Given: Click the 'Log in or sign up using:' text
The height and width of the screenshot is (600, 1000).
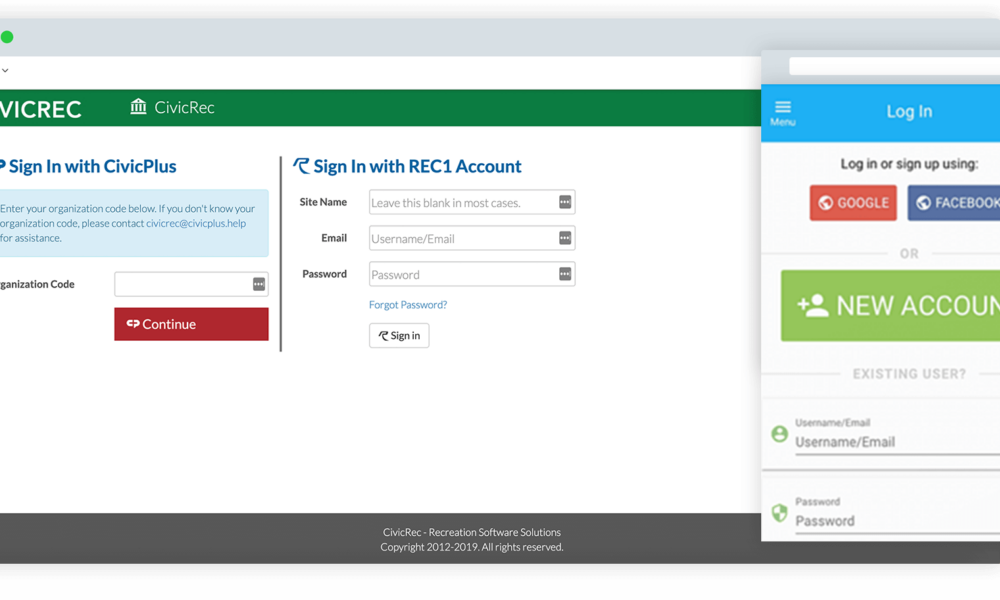Looking at the screenshot, I should 909,164.
